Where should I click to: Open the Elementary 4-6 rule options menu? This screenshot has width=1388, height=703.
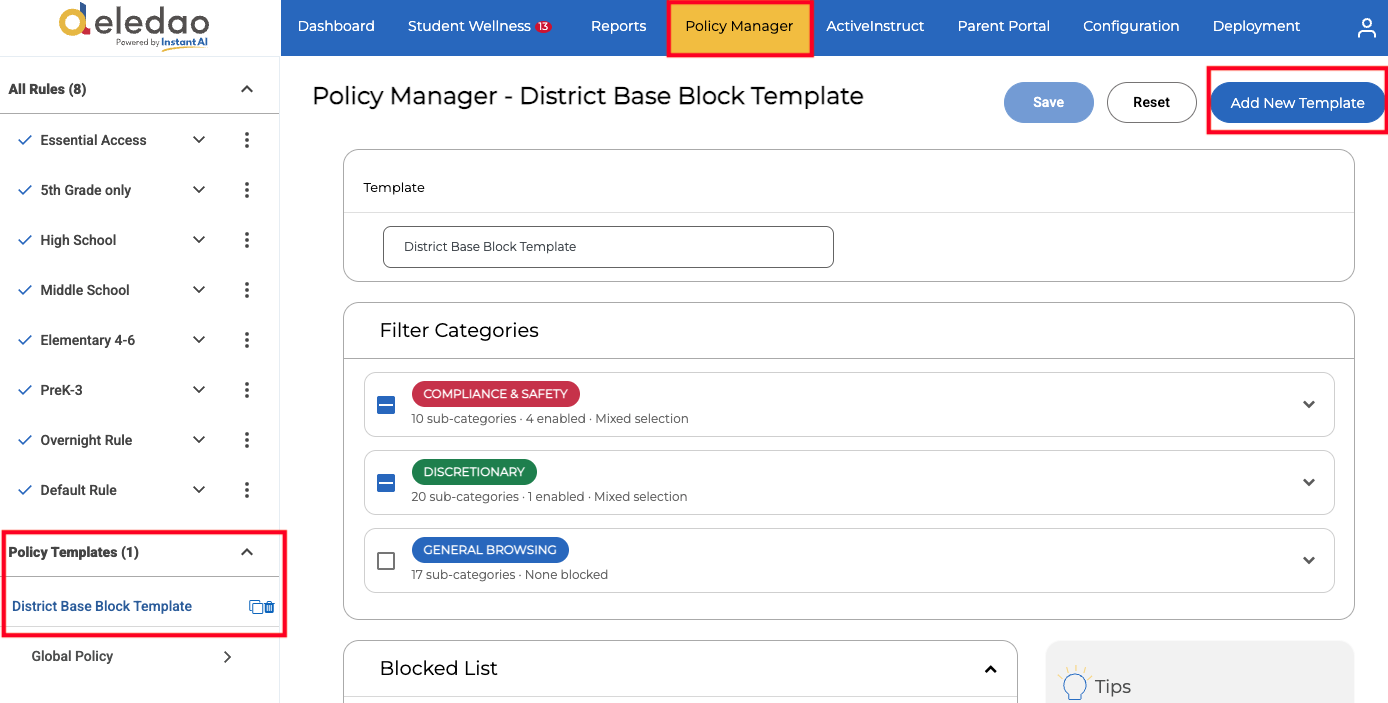point(247,340)
